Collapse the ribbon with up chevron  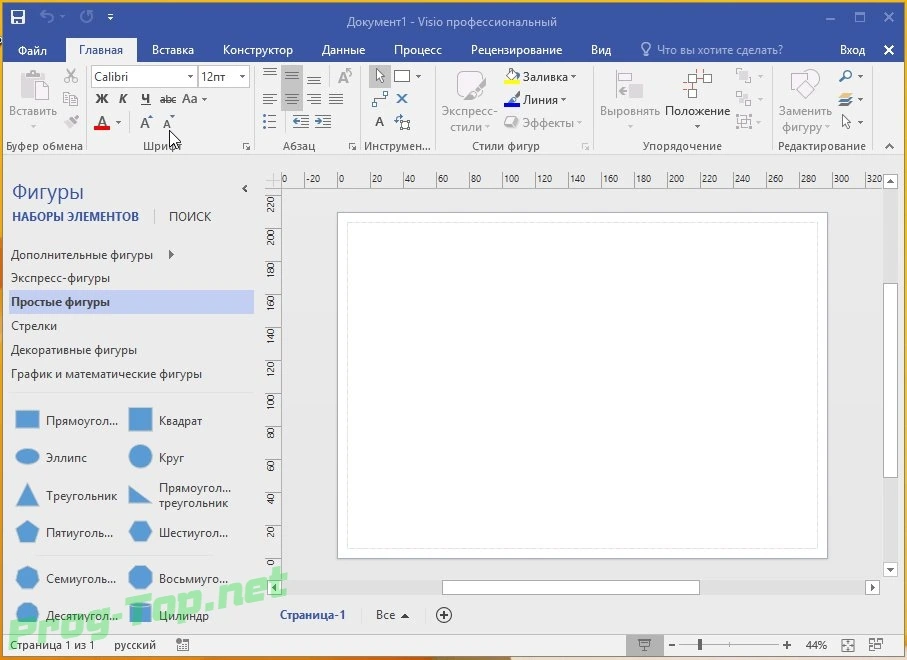click(x=889, y=146)
